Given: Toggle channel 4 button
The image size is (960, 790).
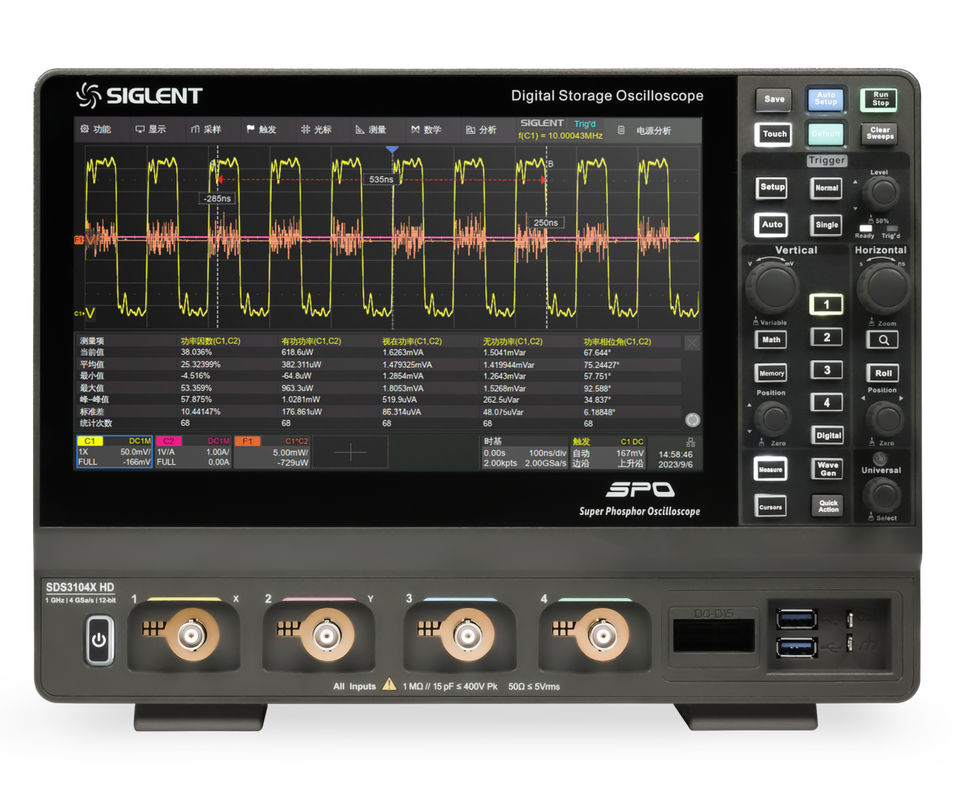Looking at the screenshot, I should click(x=826, y=402).
